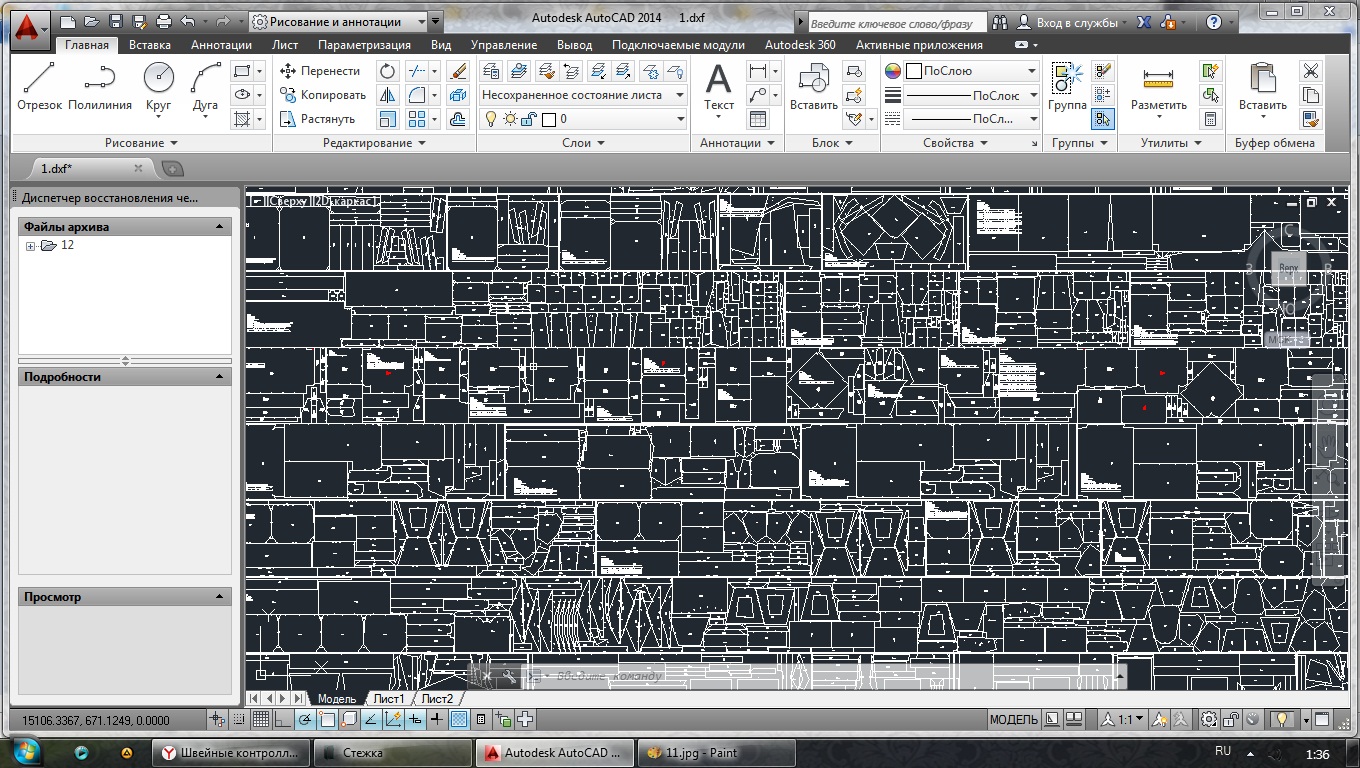Choose the Круг (Circle) tool
The height and width of the screenshot is (768, 1360).
click(158, 85)
